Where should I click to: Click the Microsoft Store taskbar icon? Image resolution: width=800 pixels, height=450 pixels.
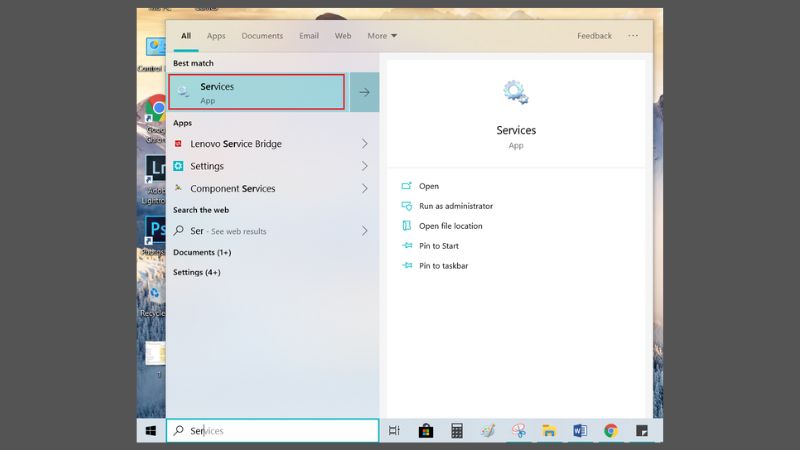click(425, 431)
